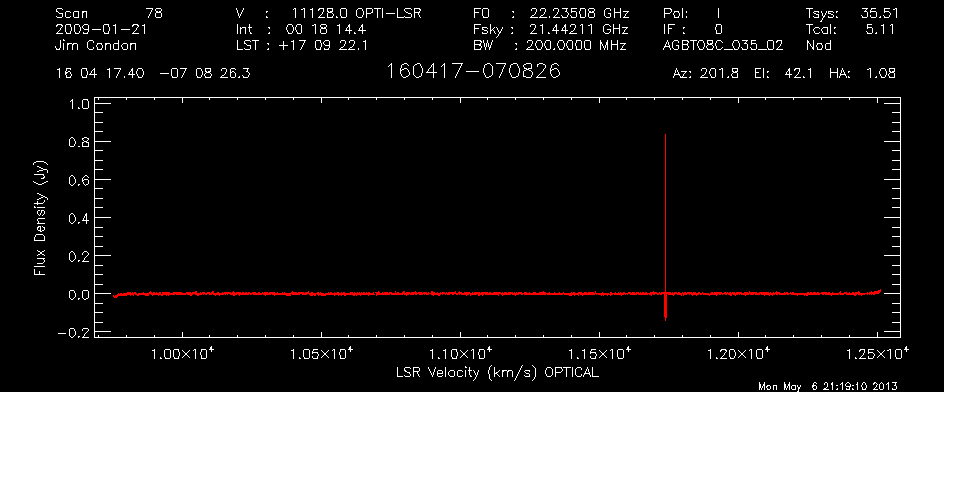Click x-axis tick label 1.00×10⁴

click(183, 353)
